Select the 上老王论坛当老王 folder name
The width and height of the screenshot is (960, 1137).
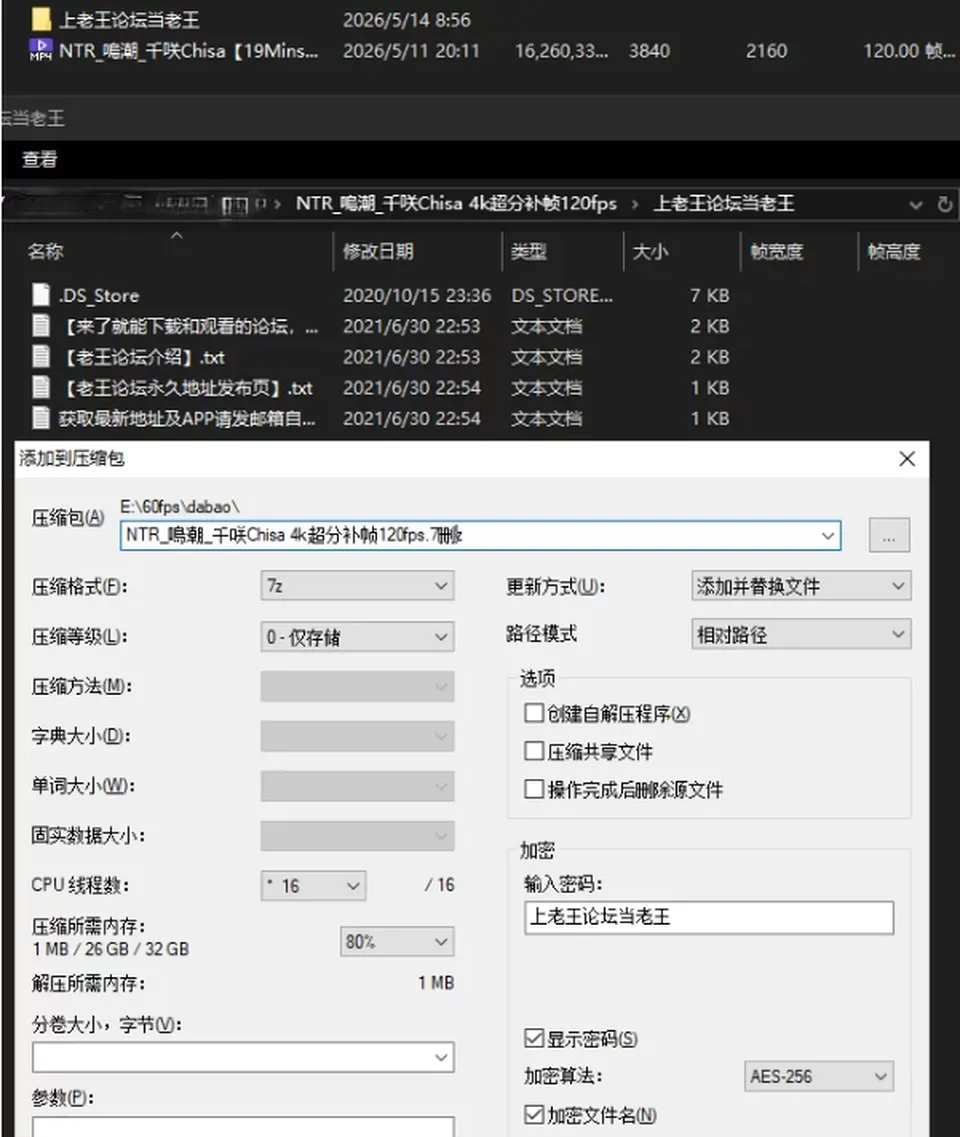(129, 20)
